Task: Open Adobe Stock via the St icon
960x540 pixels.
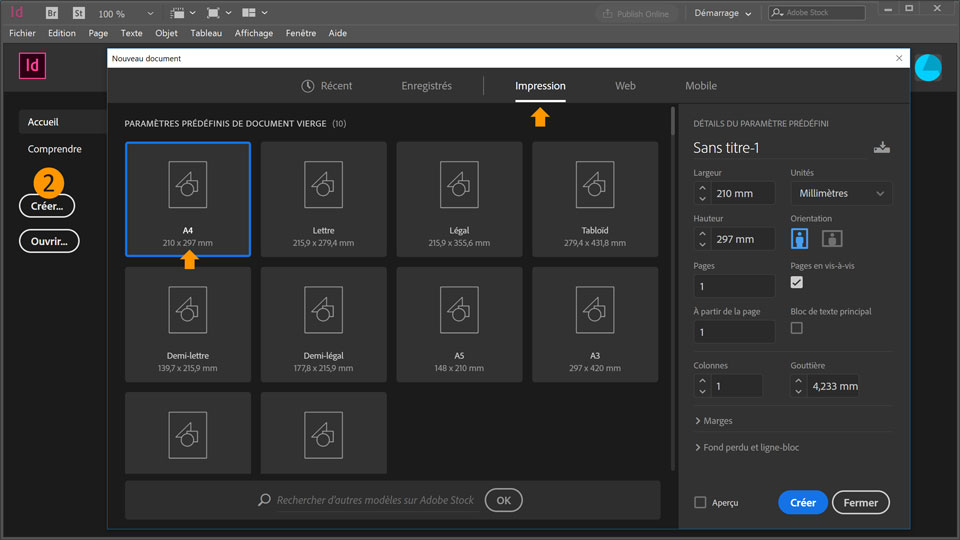Action: tap(78, 13)
